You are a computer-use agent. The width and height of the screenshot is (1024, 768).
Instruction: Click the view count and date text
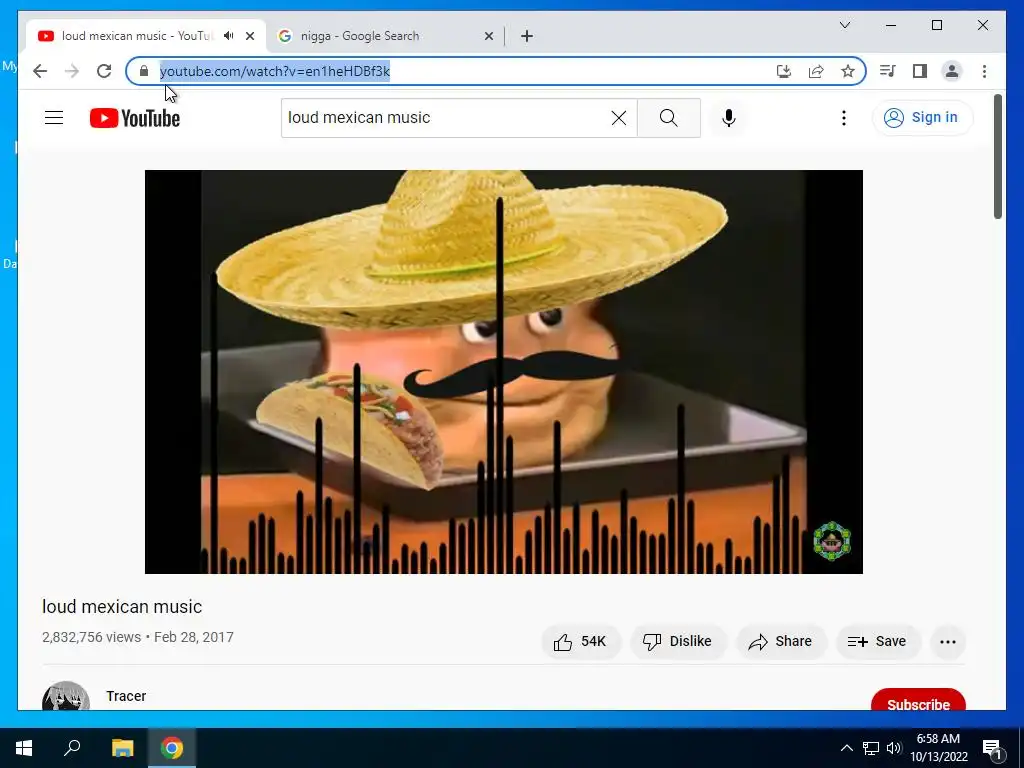point(138,637)
